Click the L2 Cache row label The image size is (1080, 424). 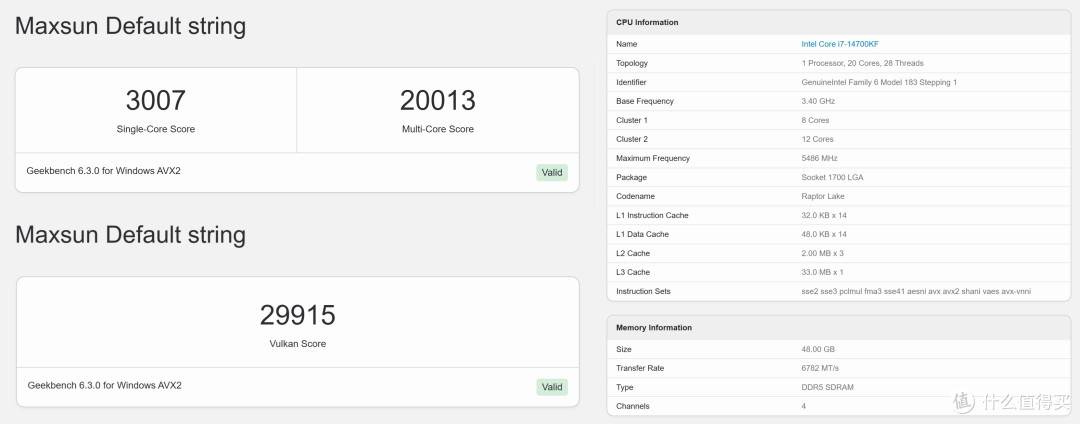tap(633, 253)
